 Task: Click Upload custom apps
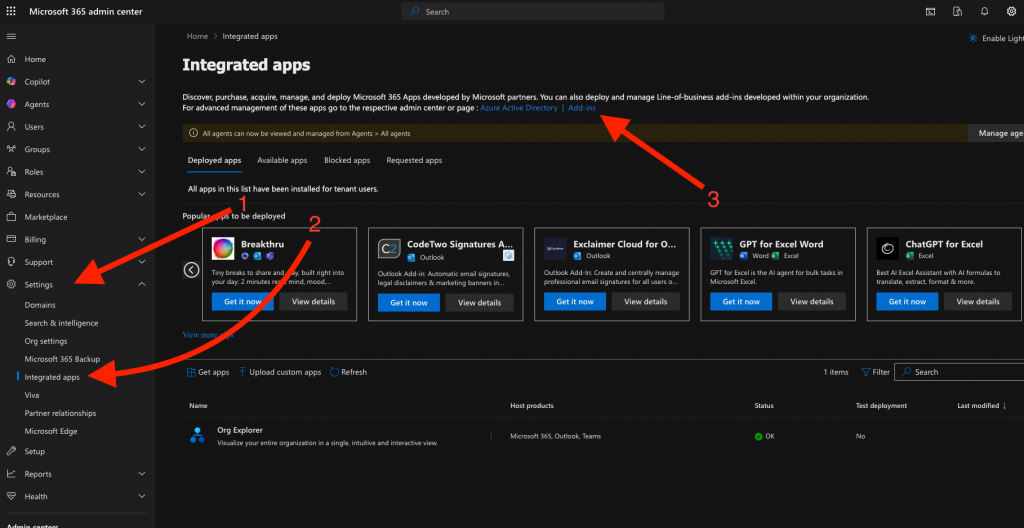280,372
